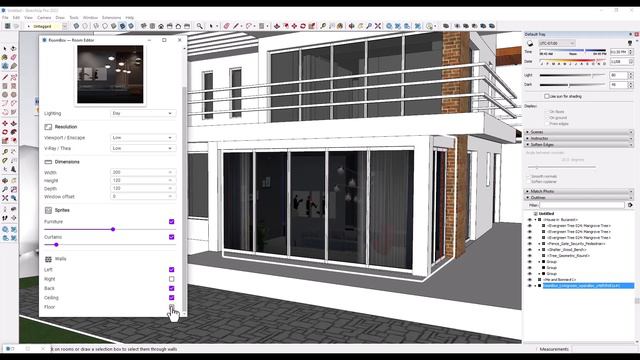Image resolution: width=640 pixels, height=360 pixels.
Task: Click the Curtains slider handle
Action: (x=56, y=245)
